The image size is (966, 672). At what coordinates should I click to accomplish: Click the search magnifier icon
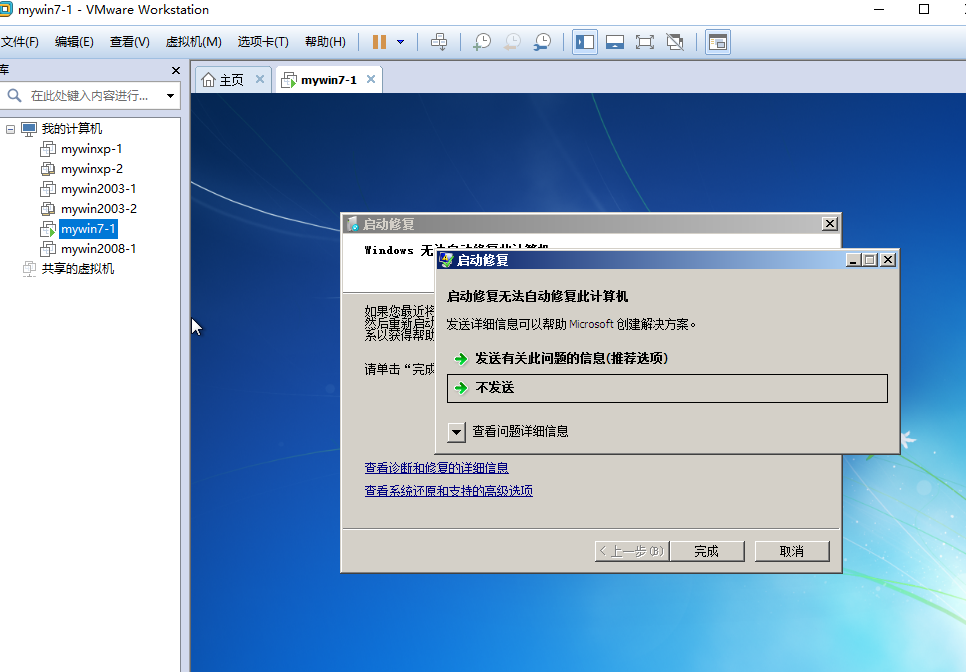click(x=14, y=95)
